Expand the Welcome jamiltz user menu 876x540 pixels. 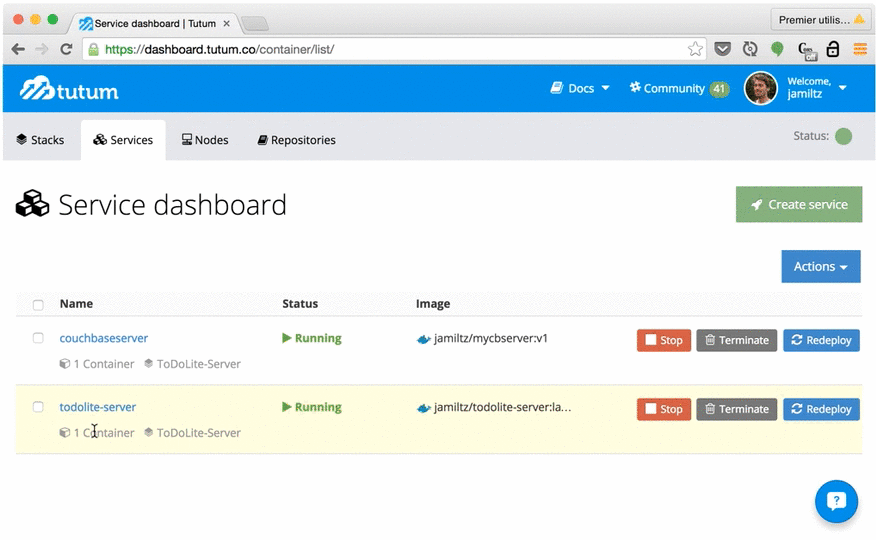[817, 88]
